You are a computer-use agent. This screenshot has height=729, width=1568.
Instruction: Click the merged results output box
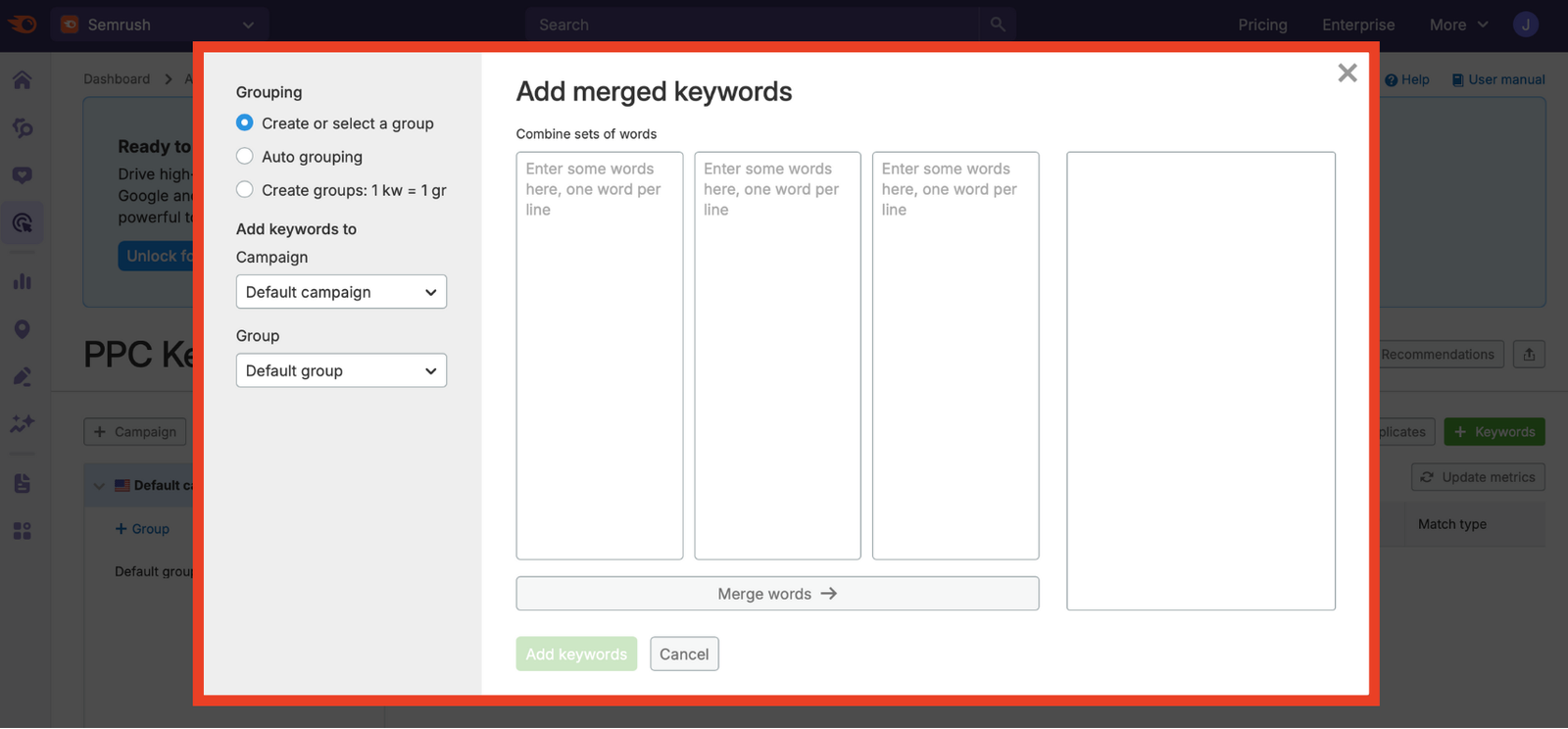tap(1200, 381)
